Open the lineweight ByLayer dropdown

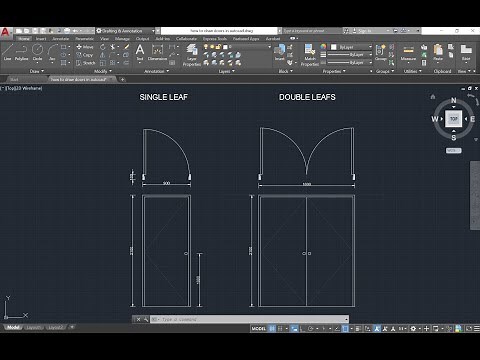pos(349,55)
